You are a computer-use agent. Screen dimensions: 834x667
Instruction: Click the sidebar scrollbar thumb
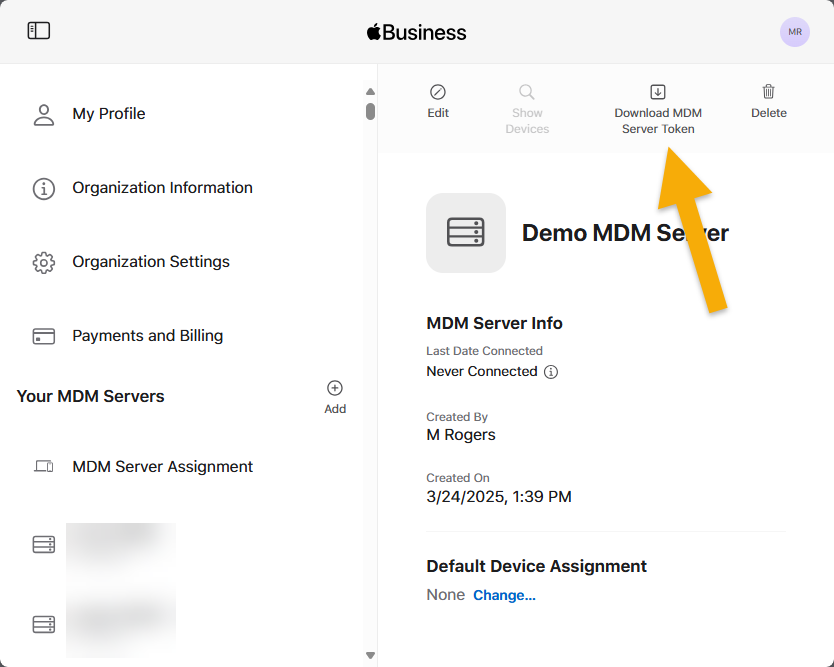point(370,110)
